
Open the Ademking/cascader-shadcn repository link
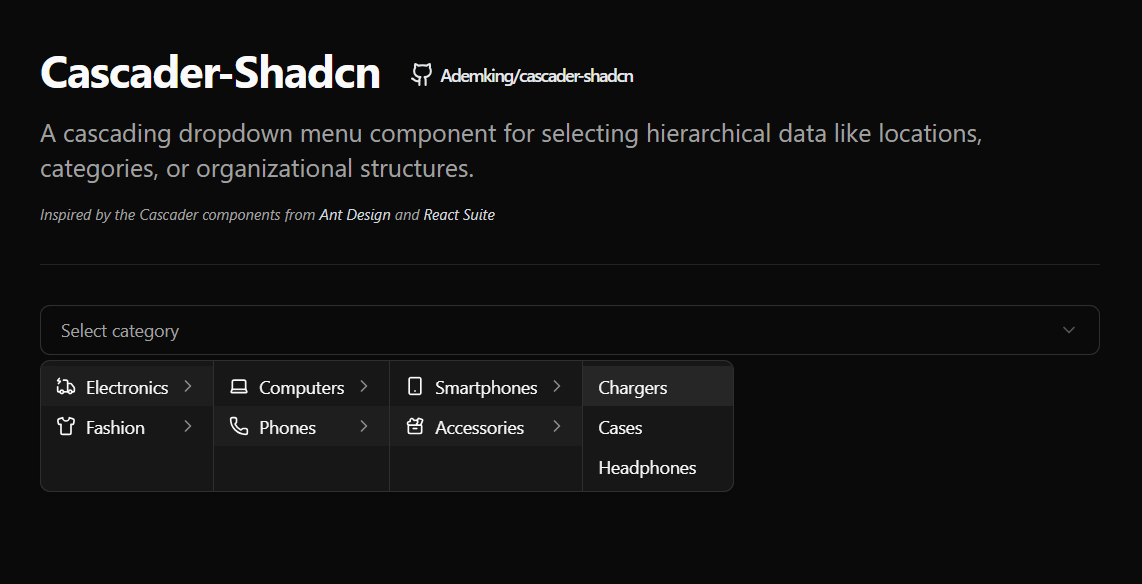[536, 74]
